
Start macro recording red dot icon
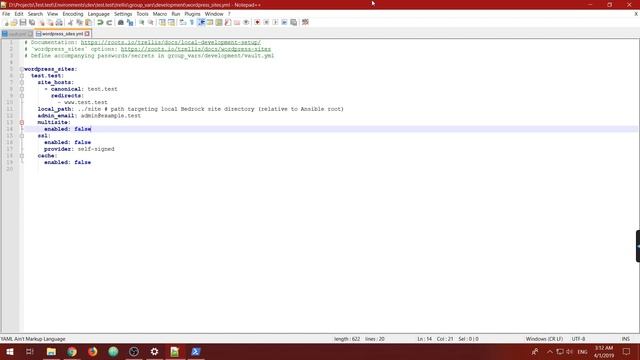[257, 22]
